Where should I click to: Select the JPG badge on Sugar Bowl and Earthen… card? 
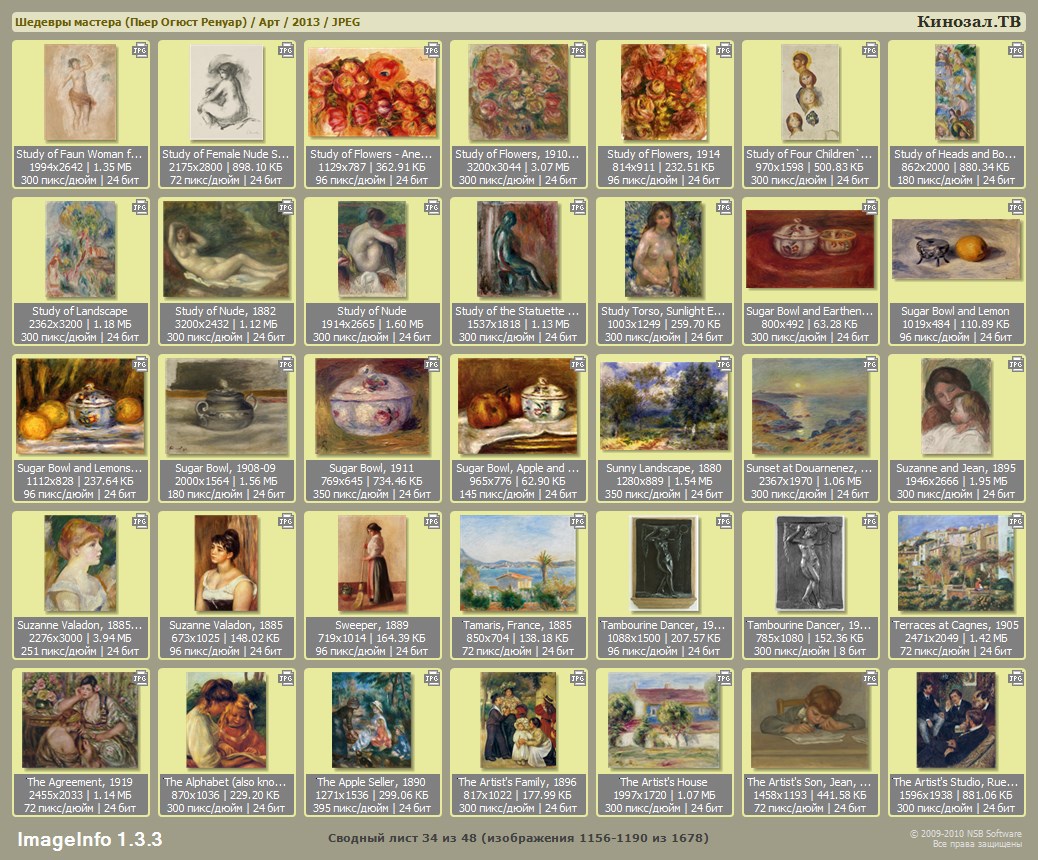(x=870, y=208)
